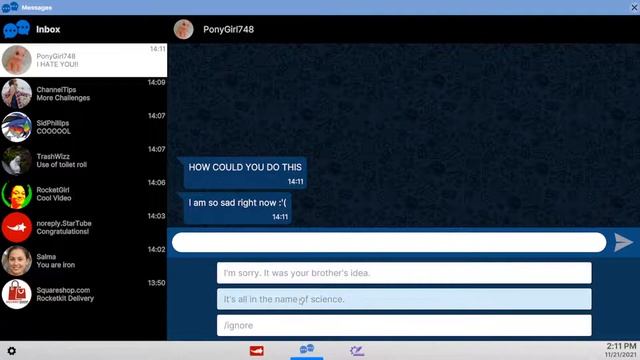Open the ChannelTips More Challenges conversation

click(83, 93)
